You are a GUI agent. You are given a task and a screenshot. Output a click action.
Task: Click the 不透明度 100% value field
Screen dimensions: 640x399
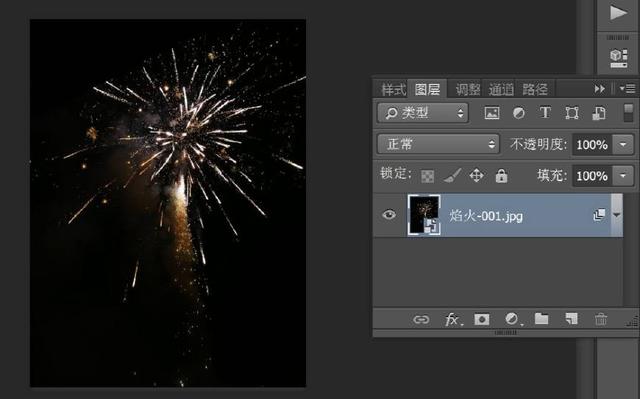(592, 144)
